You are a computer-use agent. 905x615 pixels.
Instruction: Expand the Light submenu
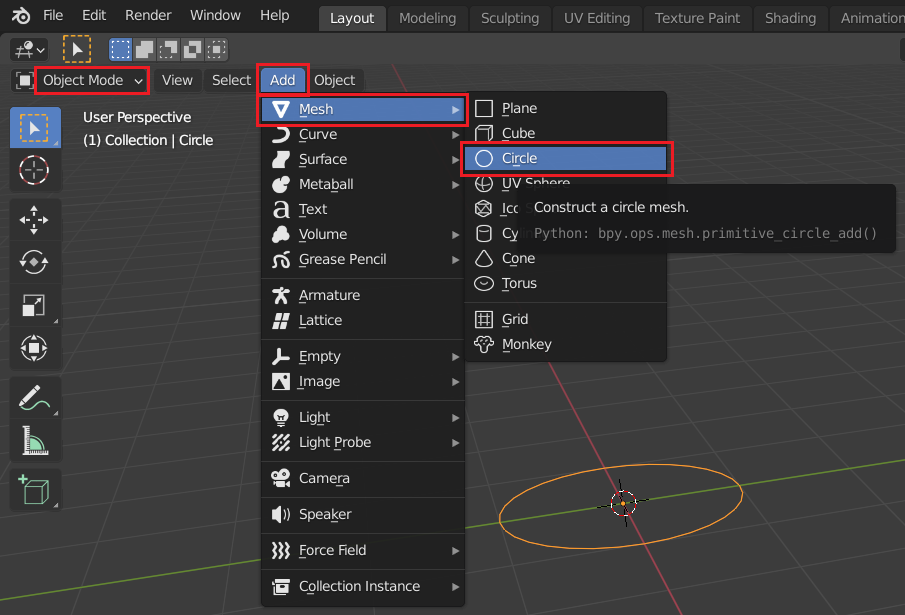click(x=362, y=417)
